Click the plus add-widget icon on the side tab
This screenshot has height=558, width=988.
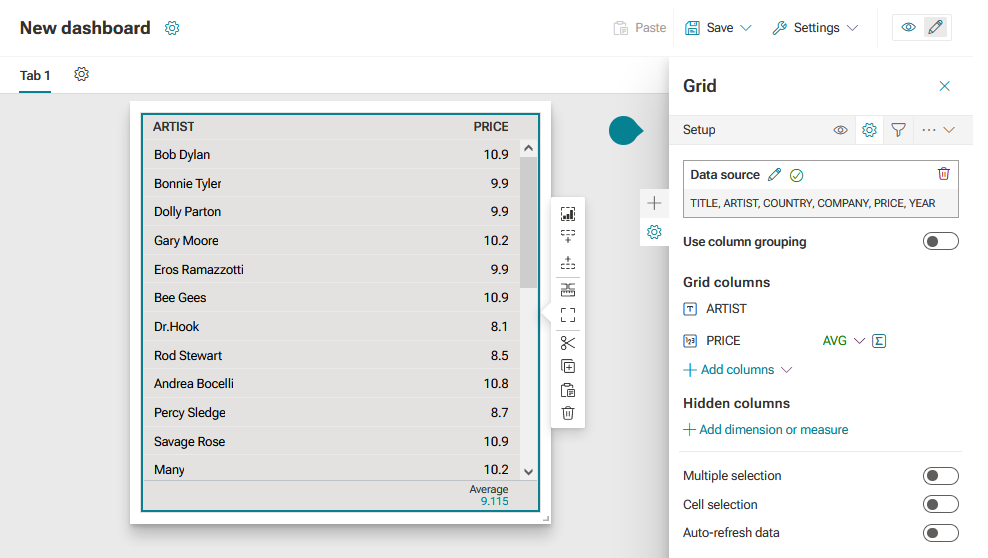point(654,203)
